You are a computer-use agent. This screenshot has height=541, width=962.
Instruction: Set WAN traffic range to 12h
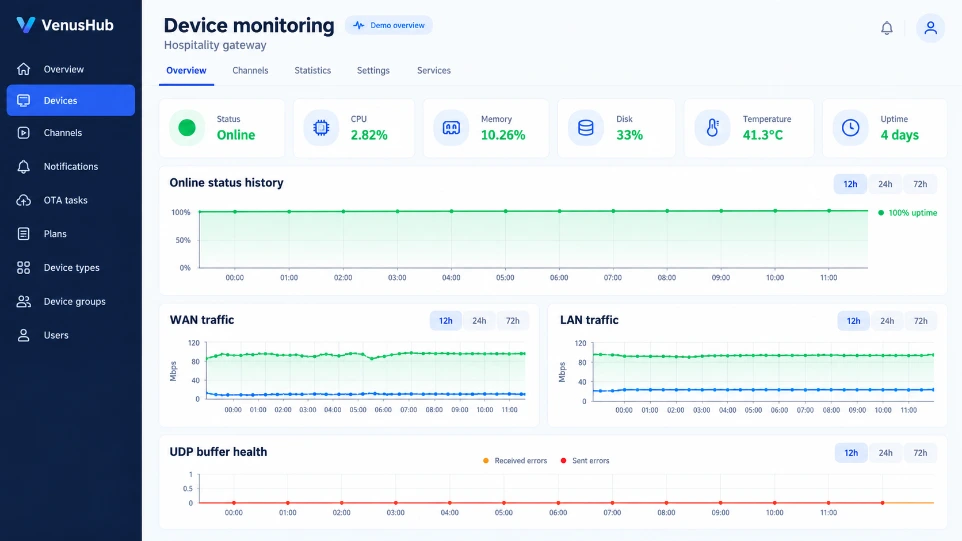(445, 321)
